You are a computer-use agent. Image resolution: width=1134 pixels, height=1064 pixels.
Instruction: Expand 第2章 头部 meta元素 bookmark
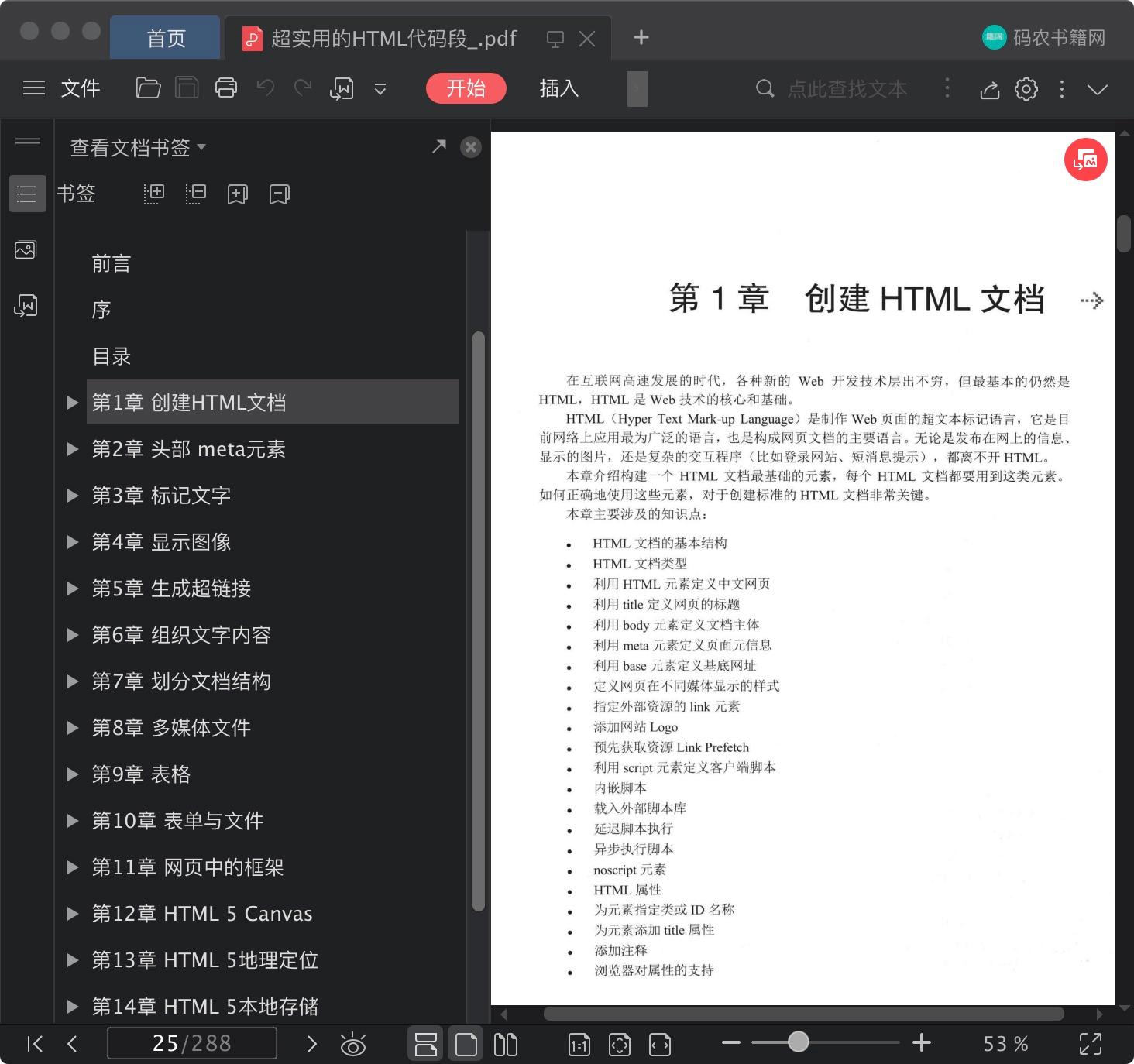point(73,449)
